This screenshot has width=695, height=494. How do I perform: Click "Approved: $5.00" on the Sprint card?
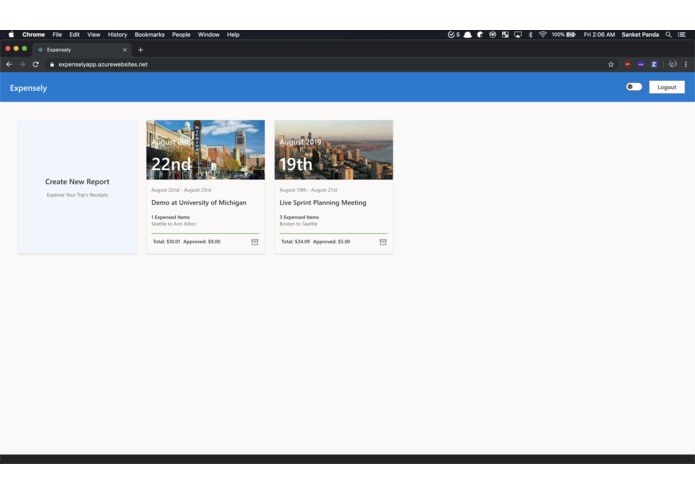(332, 242)
